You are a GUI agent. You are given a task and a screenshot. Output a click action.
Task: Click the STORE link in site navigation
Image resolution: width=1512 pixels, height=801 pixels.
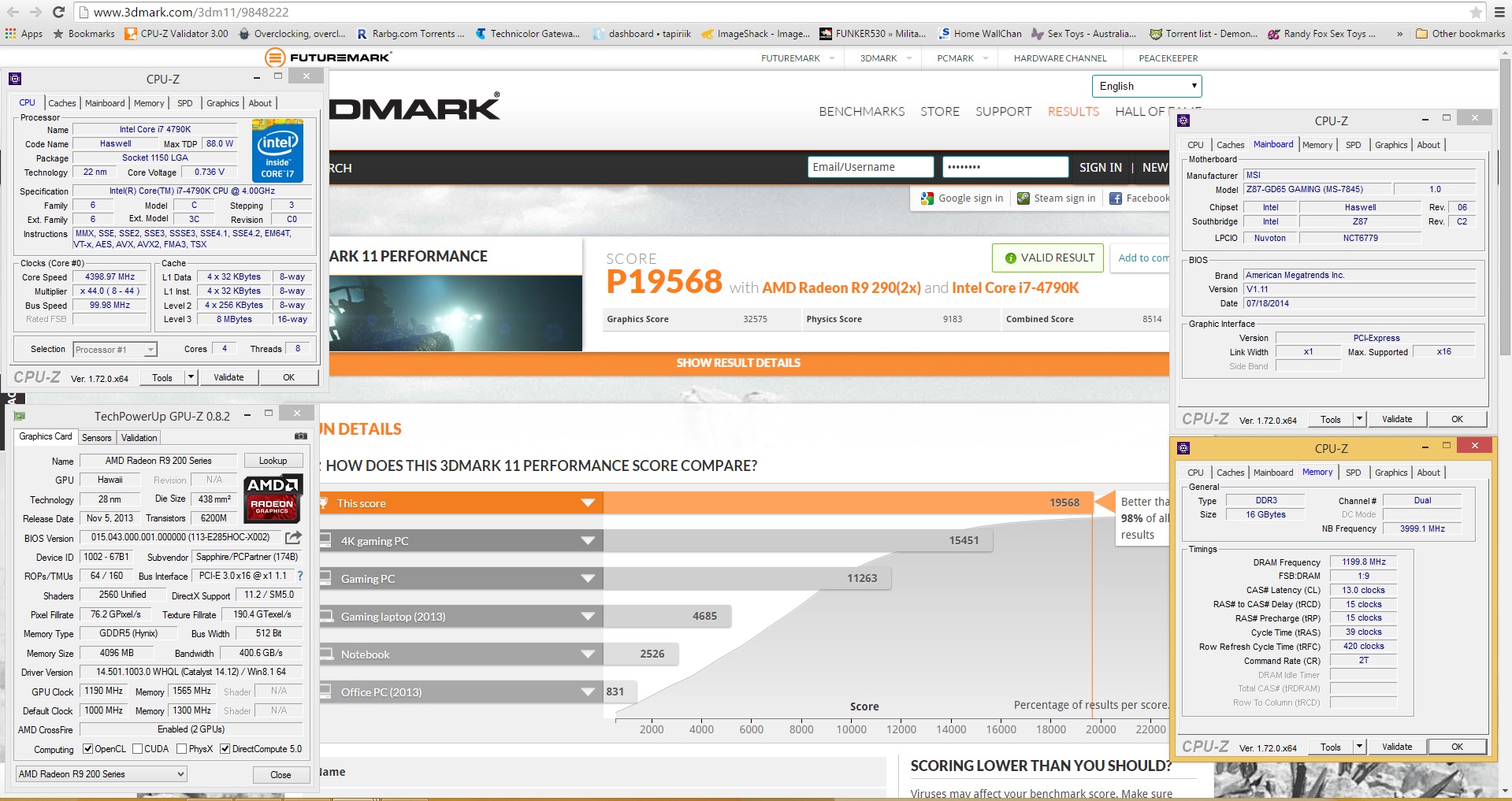tap(940, 112)
